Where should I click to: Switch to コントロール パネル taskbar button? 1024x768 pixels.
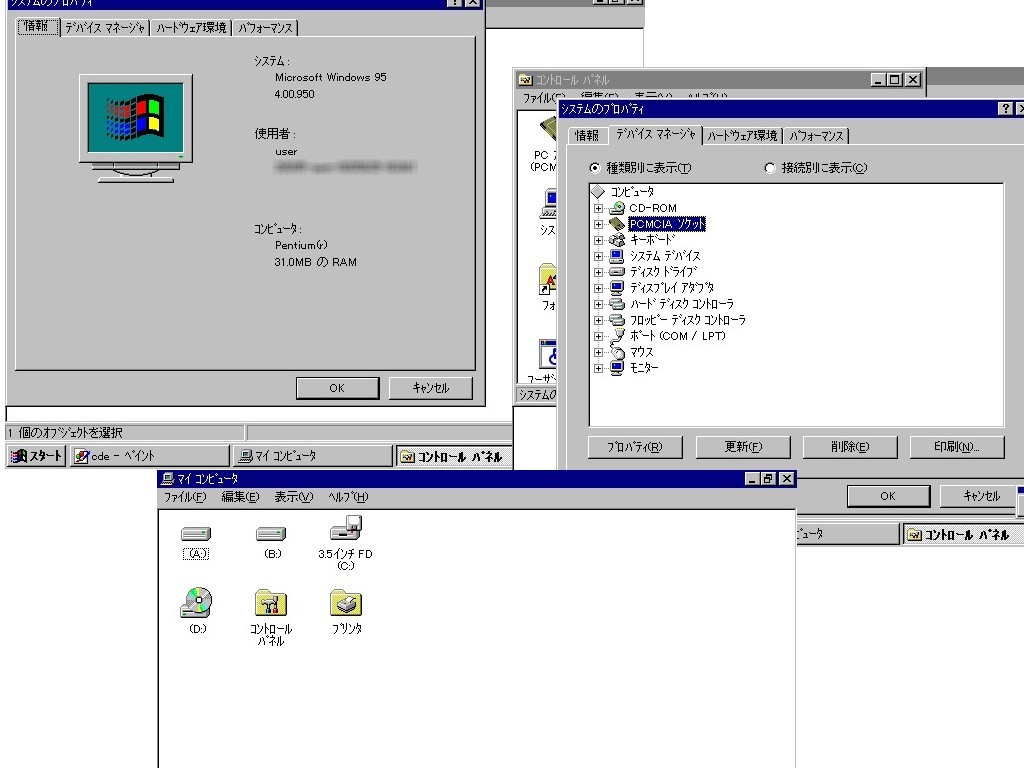coord(454,456)
